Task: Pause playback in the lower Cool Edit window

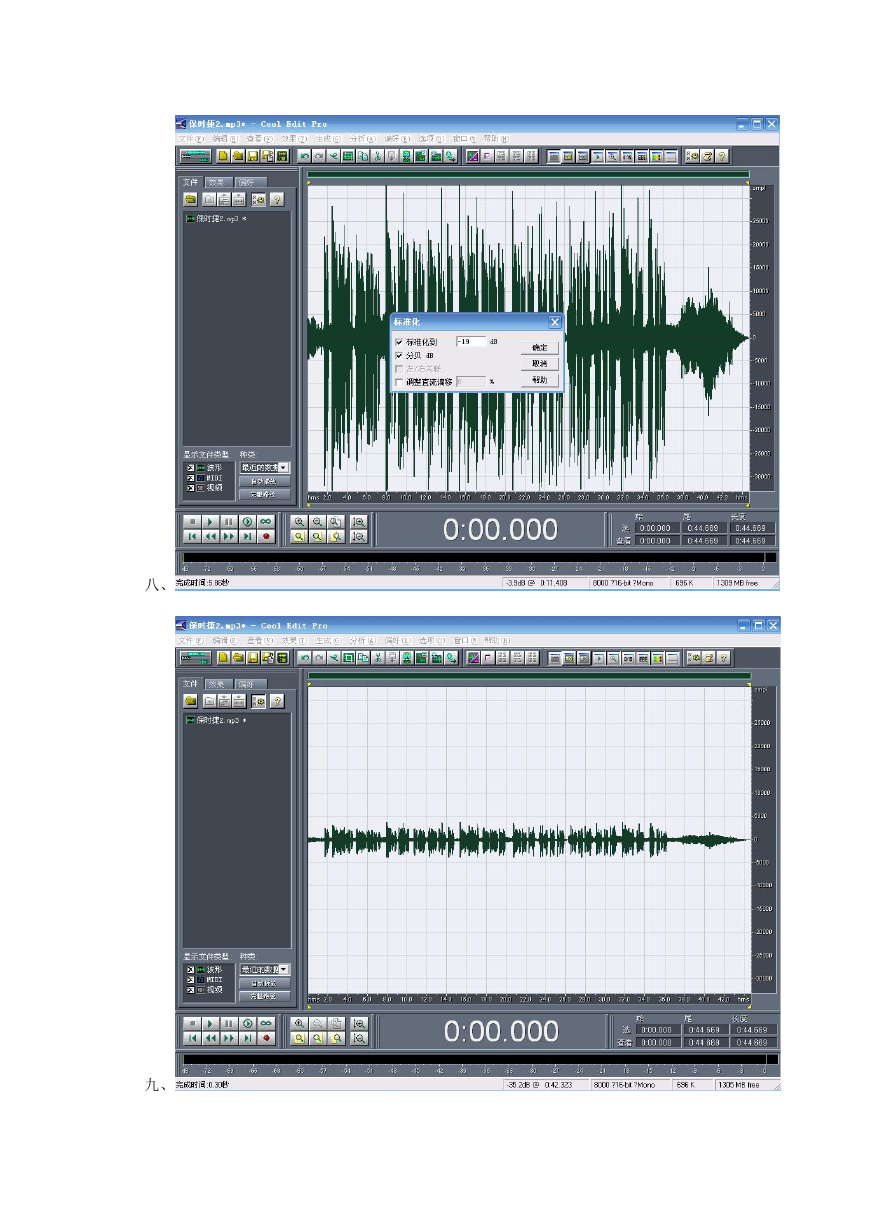Action: [229, 1024]
